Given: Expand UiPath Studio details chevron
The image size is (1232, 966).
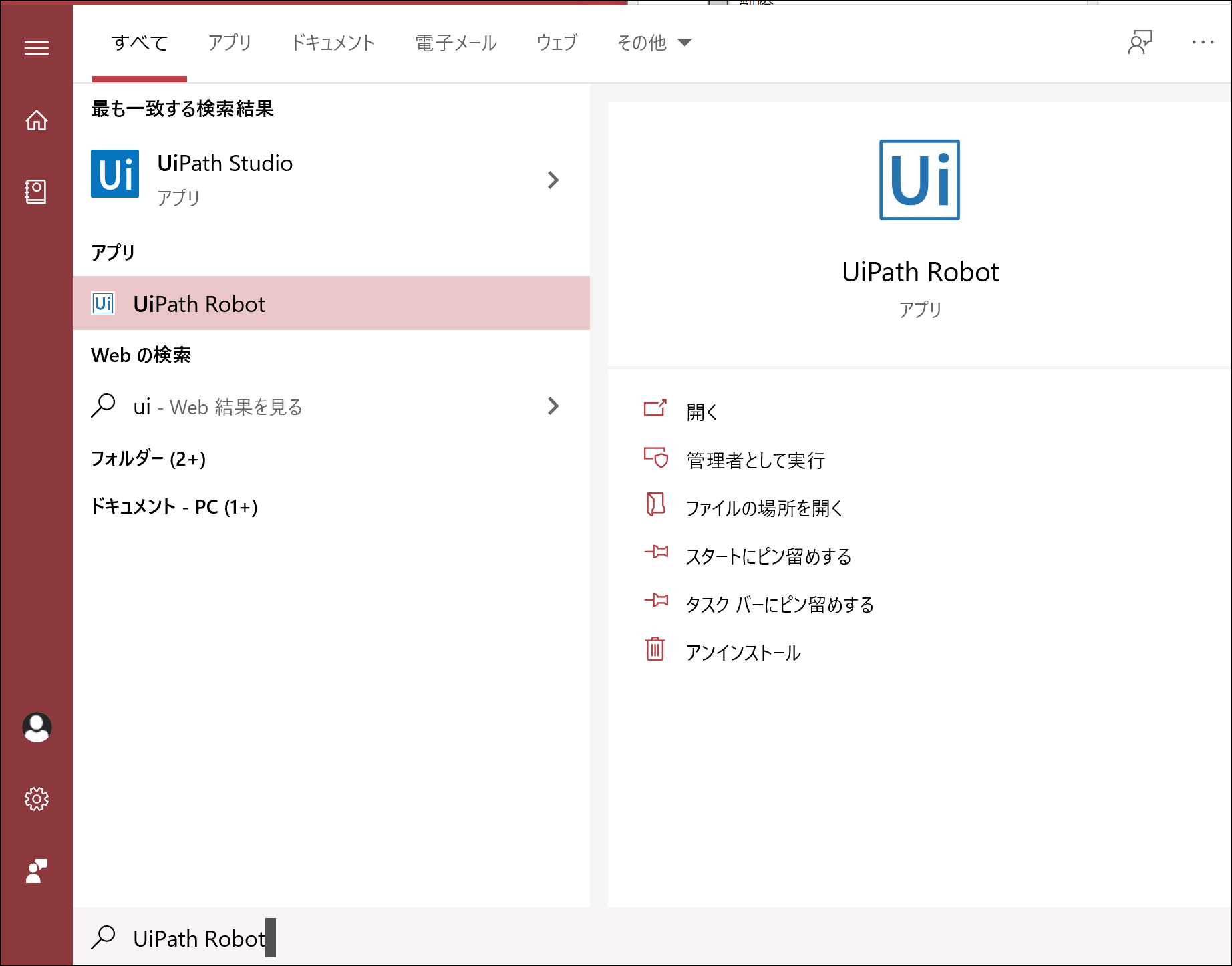Looking at the screenshot, I should [553, 180].
